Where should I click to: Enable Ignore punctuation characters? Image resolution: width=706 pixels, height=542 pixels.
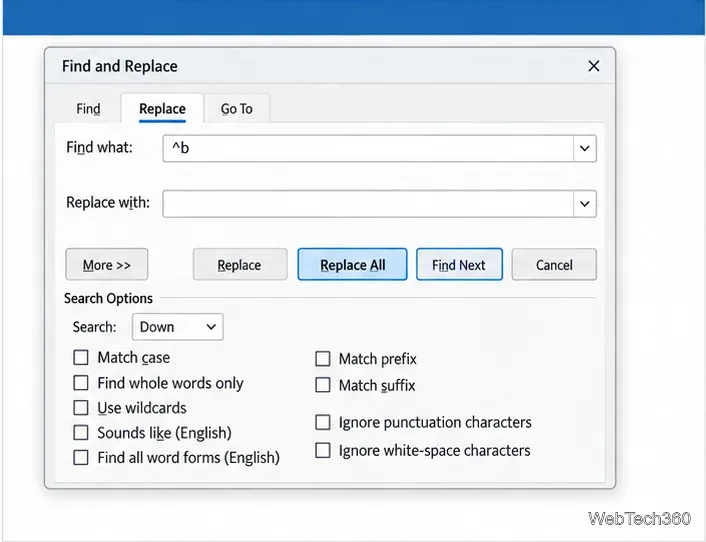click(323, 422)
